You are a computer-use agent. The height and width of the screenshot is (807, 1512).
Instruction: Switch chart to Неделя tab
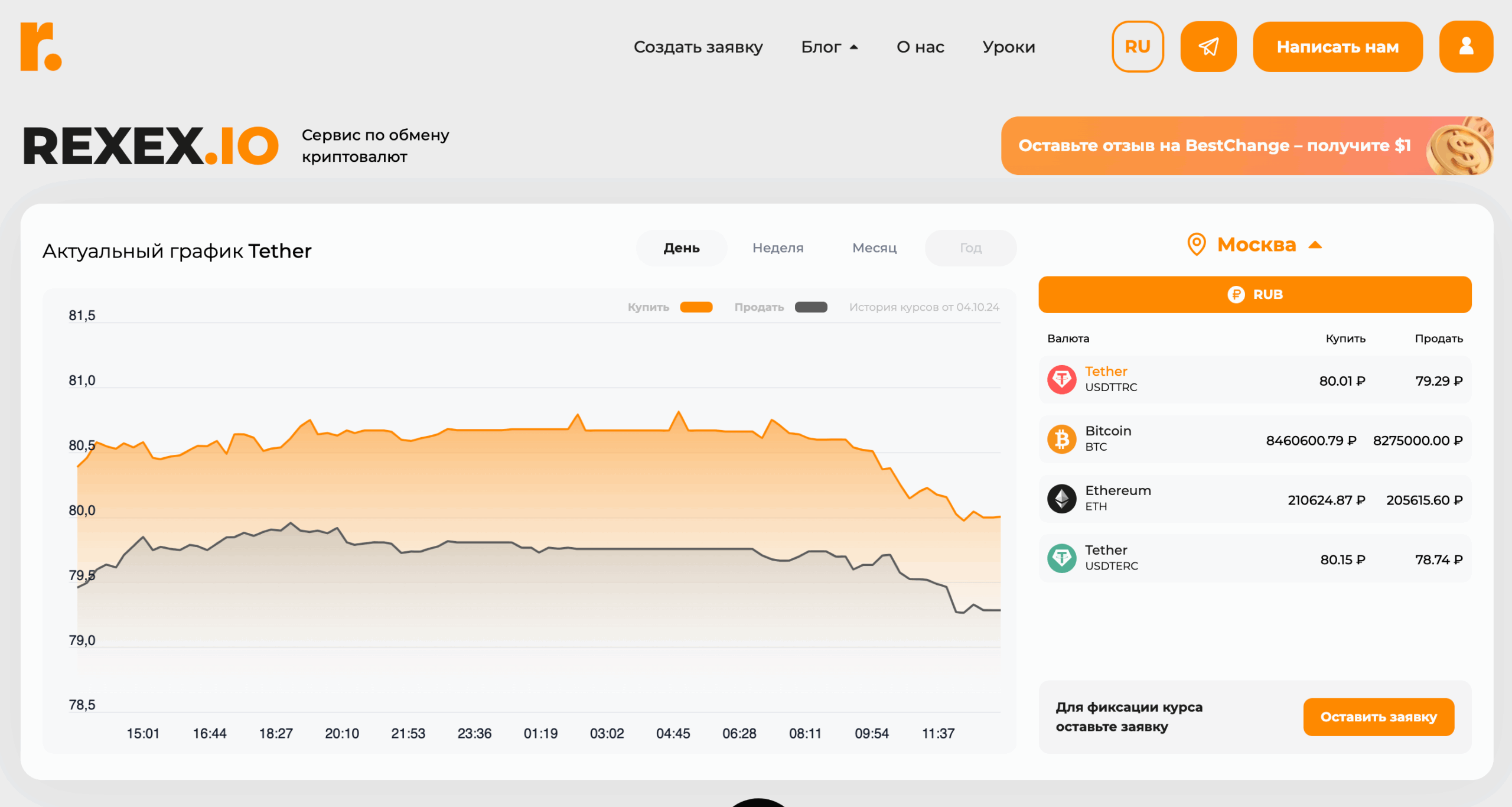(x=778, y=248)
